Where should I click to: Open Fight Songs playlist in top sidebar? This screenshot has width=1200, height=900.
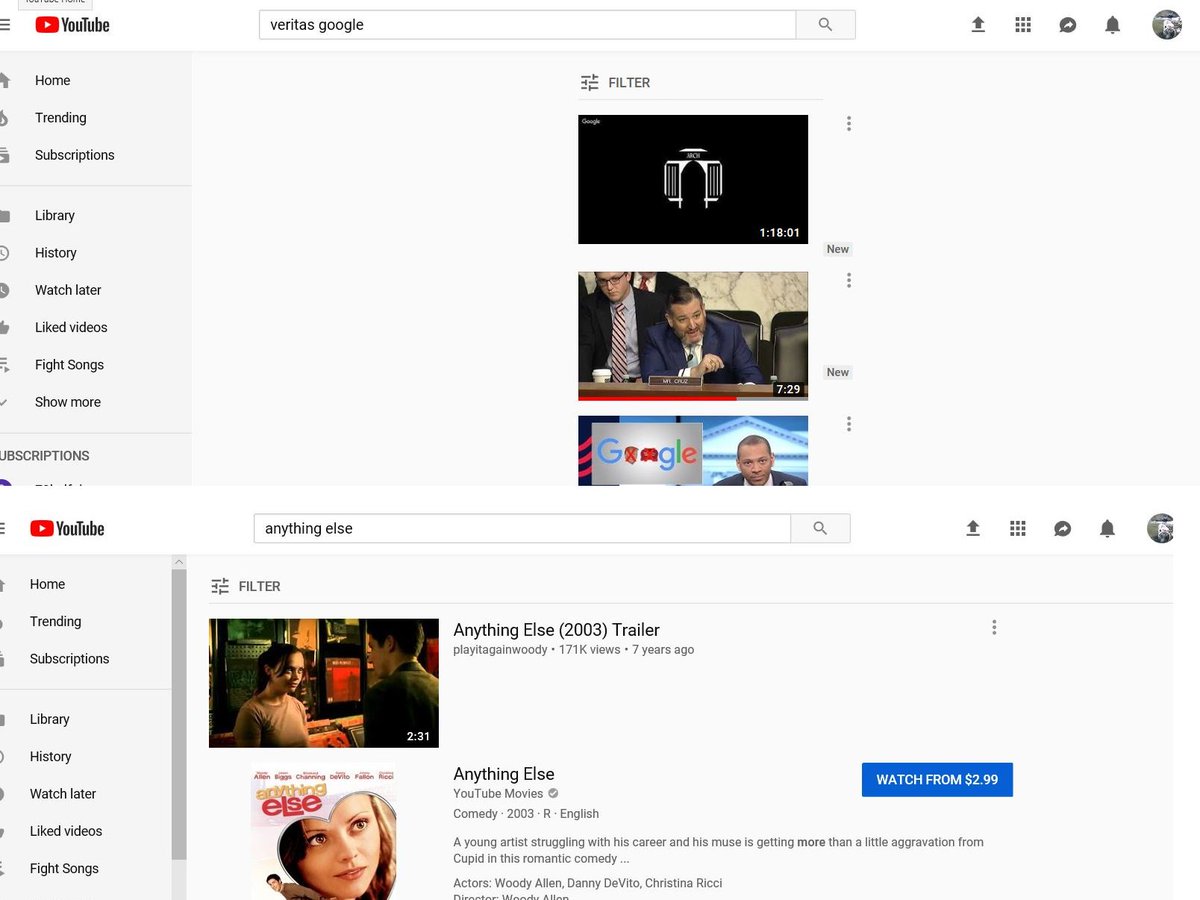coord(69,365)
